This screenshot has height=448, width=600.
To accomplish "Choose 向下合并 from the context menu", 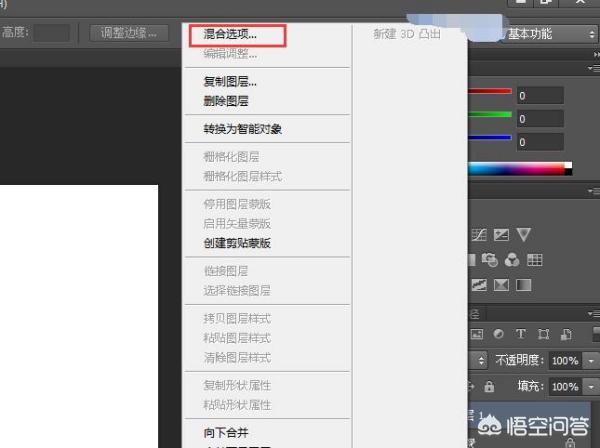I will 226,433.
